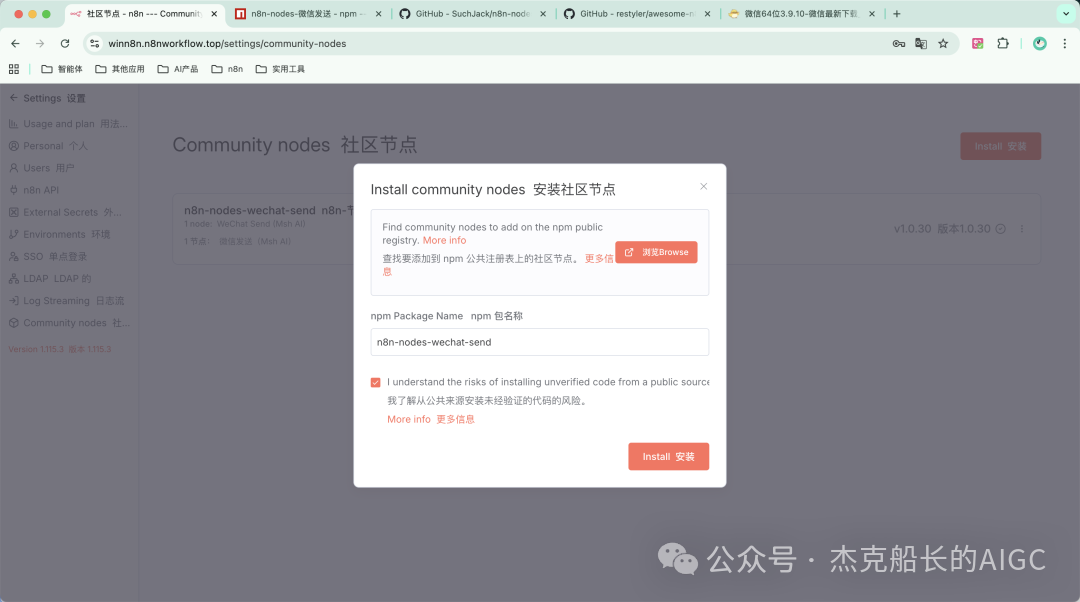The width and height of the screenshot is (1080, 602).
Task: Click the pink extension icon in toolbar
Action: click(977, 43)
